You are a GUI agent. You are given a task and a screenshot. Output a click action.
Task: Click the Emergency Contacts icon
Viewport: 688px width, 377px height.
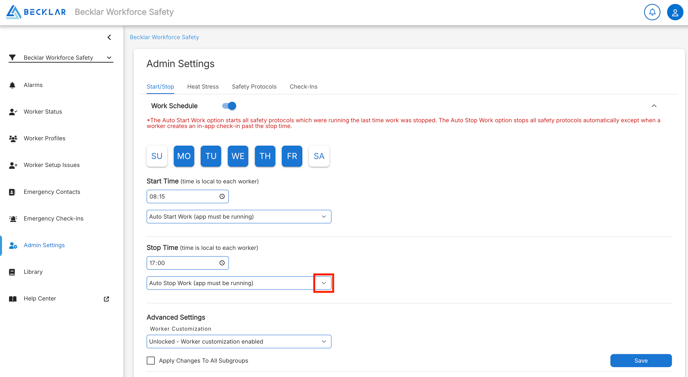click(x=12, y=192)
